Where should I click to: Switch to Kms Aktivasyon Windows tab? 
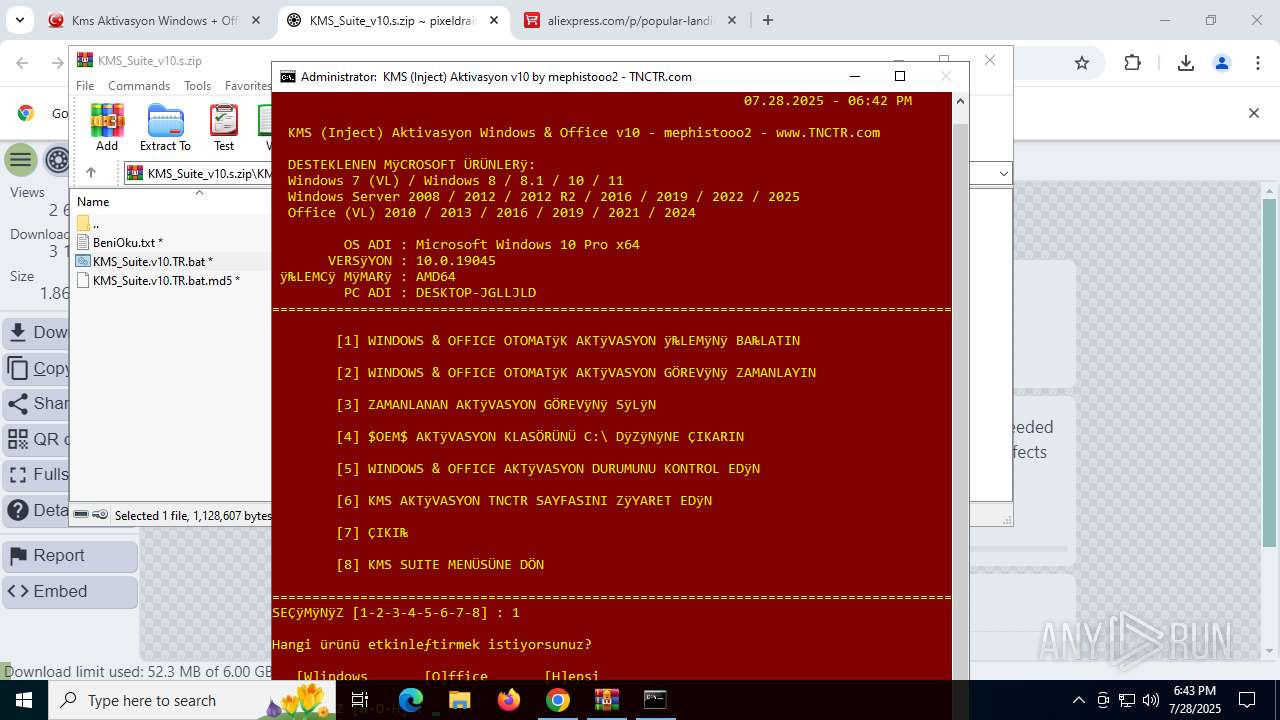tap(154, 20)
